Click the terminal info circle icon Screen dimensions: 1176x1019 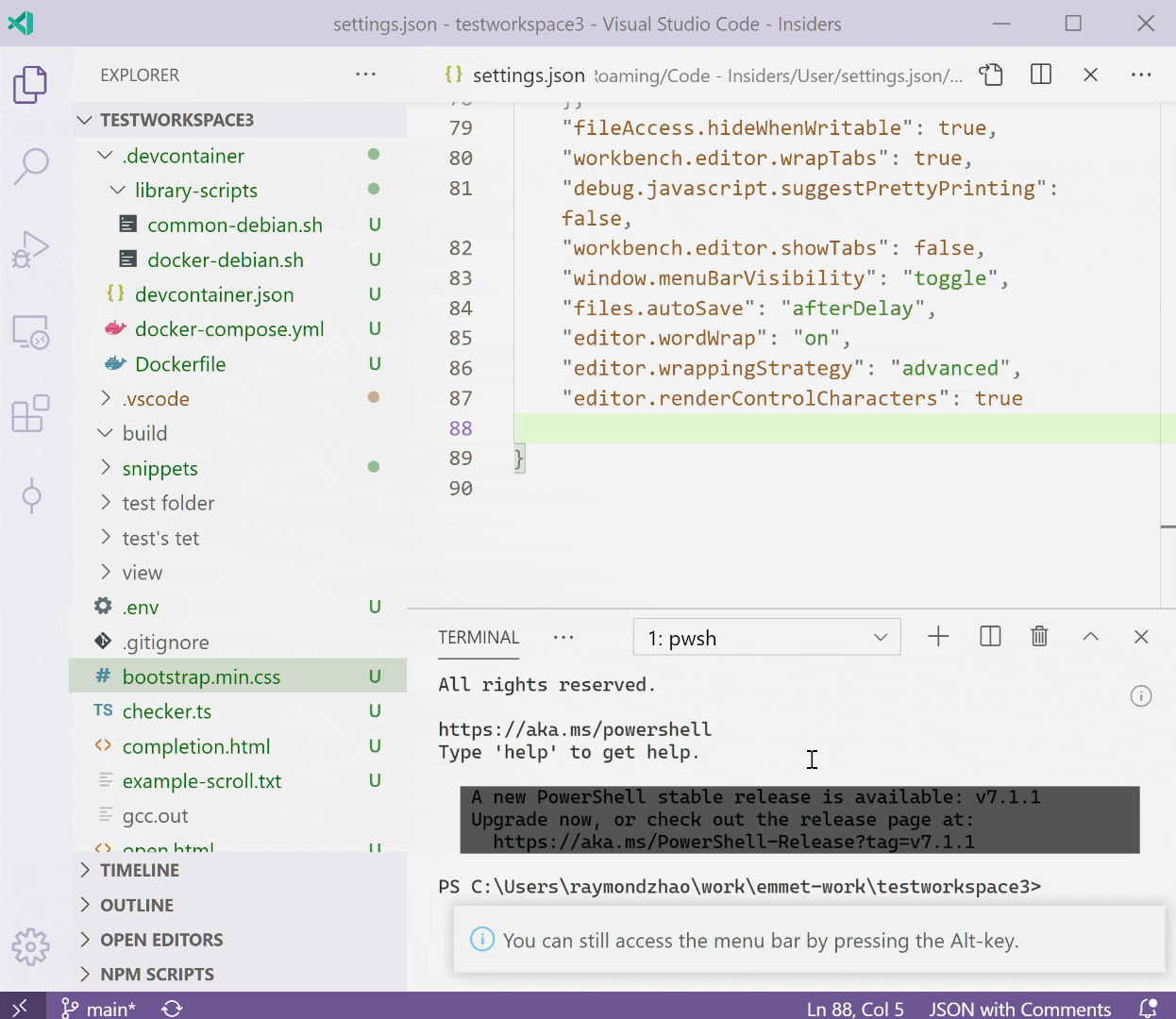coord(1141,696)
